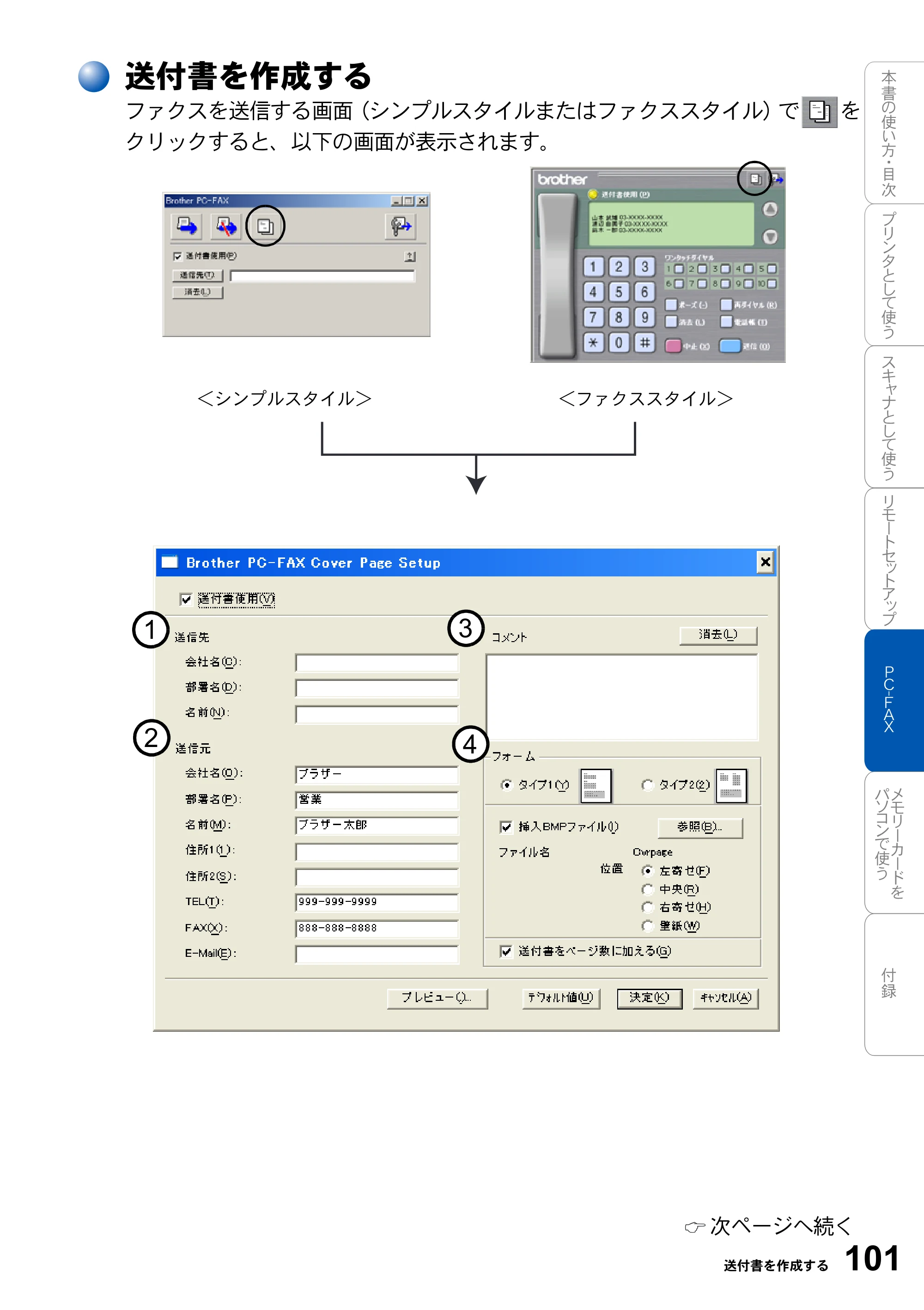Click the タイプ2 form layout thumbnail

click(731, 786)
